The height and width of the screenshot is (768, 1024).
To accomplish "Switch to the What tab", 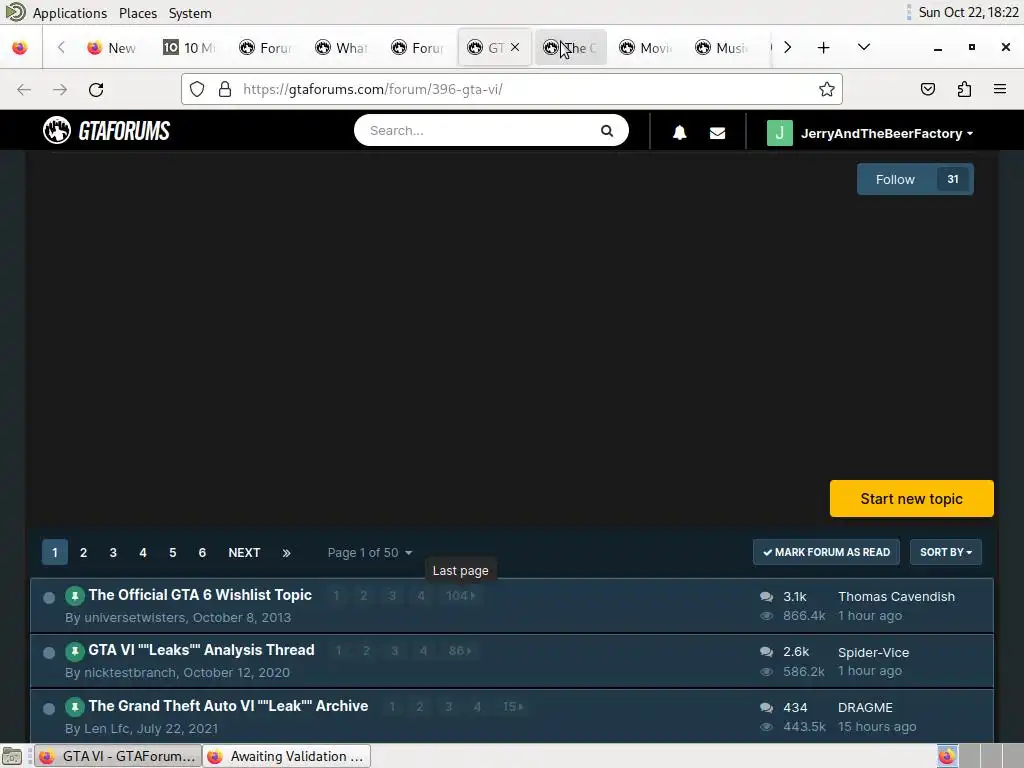I will (x=342, y=48).
